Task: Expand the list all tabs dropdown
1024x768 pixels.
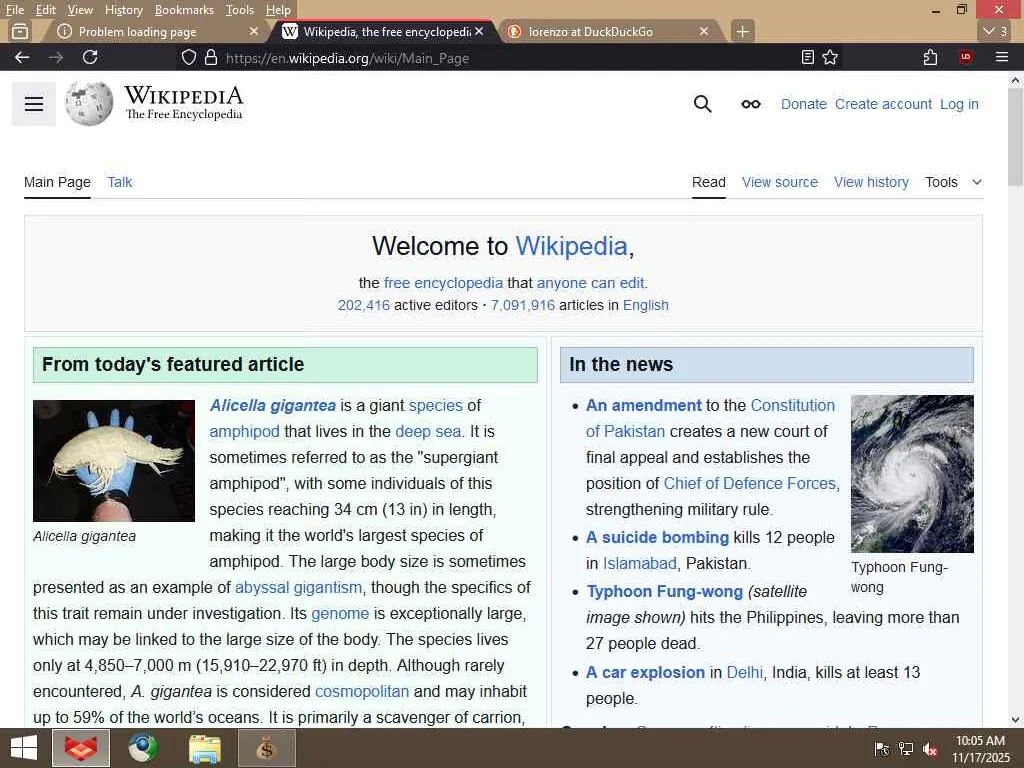Action: click(x=996, y=31)
